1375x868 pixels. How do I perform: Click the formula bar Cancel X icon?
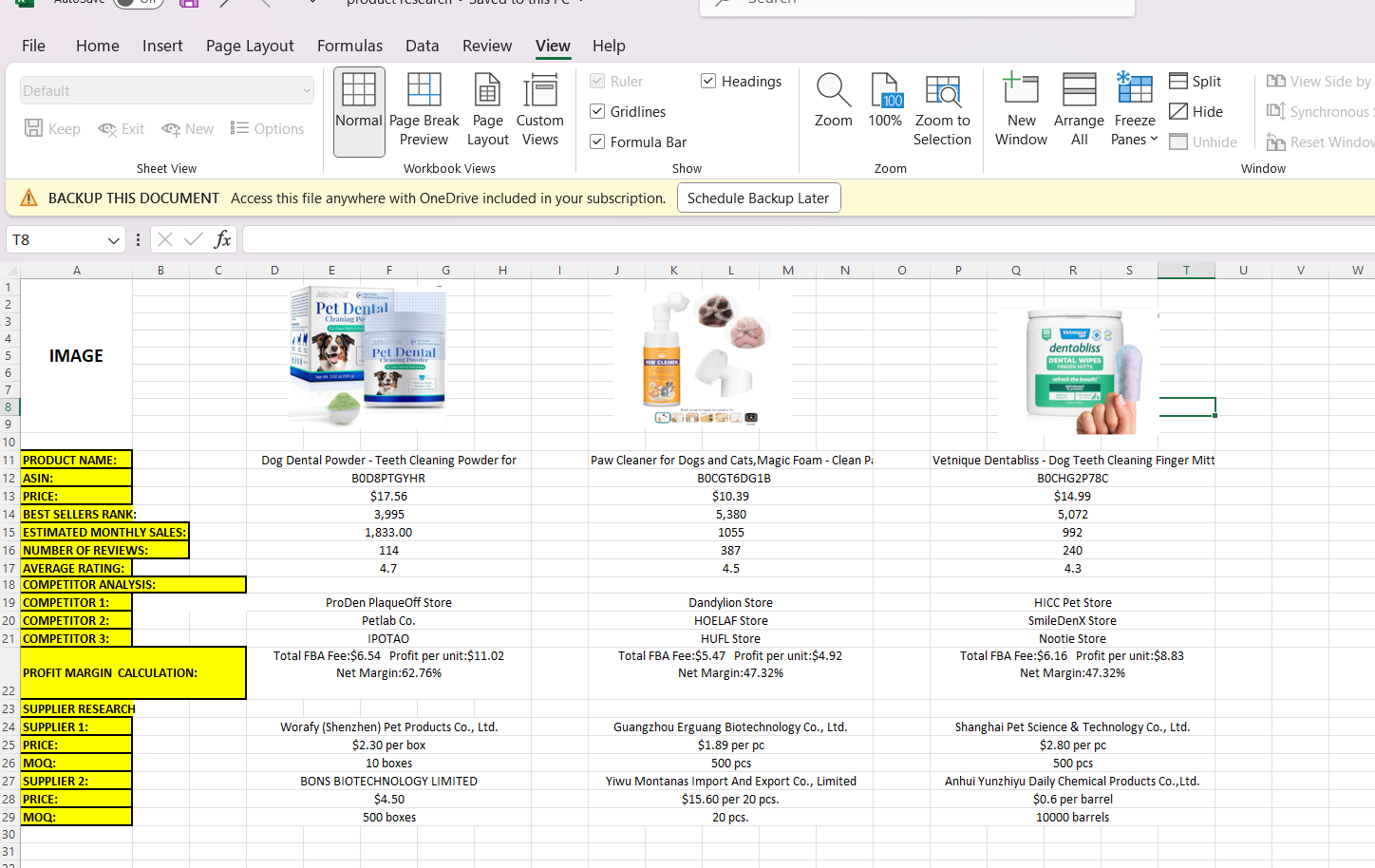(165, 239)
